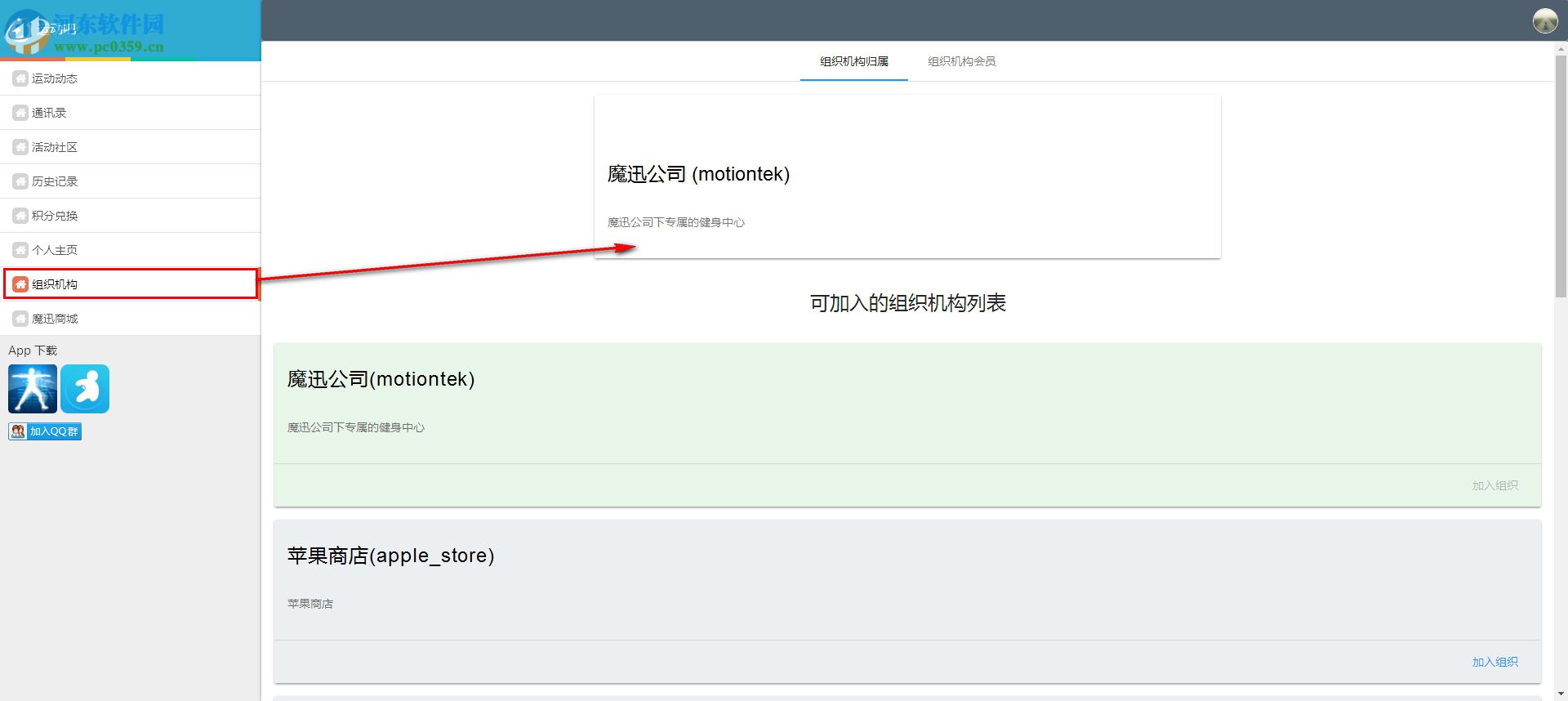Click the 苹果商店(apple_store) card title
The width and height of the screenshot is (1568, 701).
pyautogui.click(x=390, y=556)
